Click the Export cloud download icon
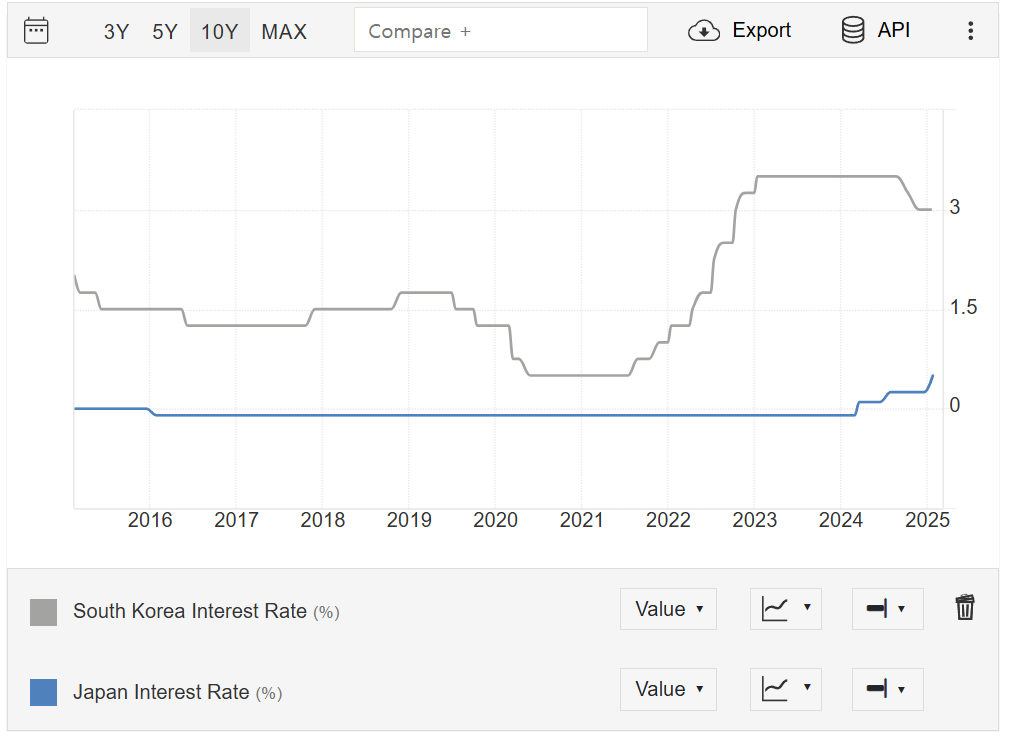Viewport: 1009px width, 736px height. click(704, 31)
